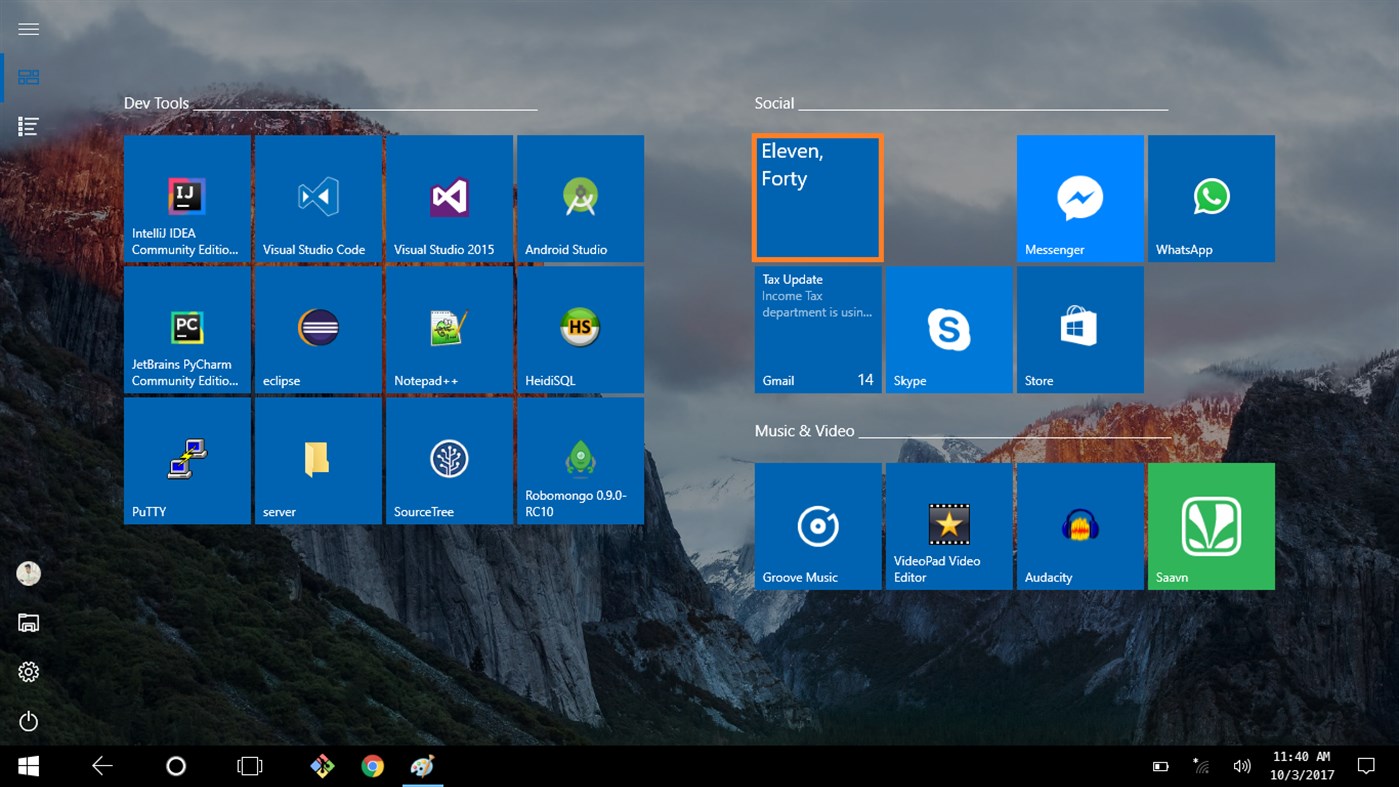Switch to the All apps list view

28,126
